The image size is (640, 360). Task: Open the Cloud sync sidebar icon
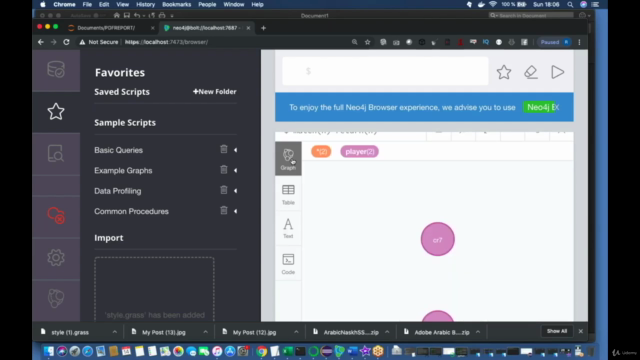(56, 215)
